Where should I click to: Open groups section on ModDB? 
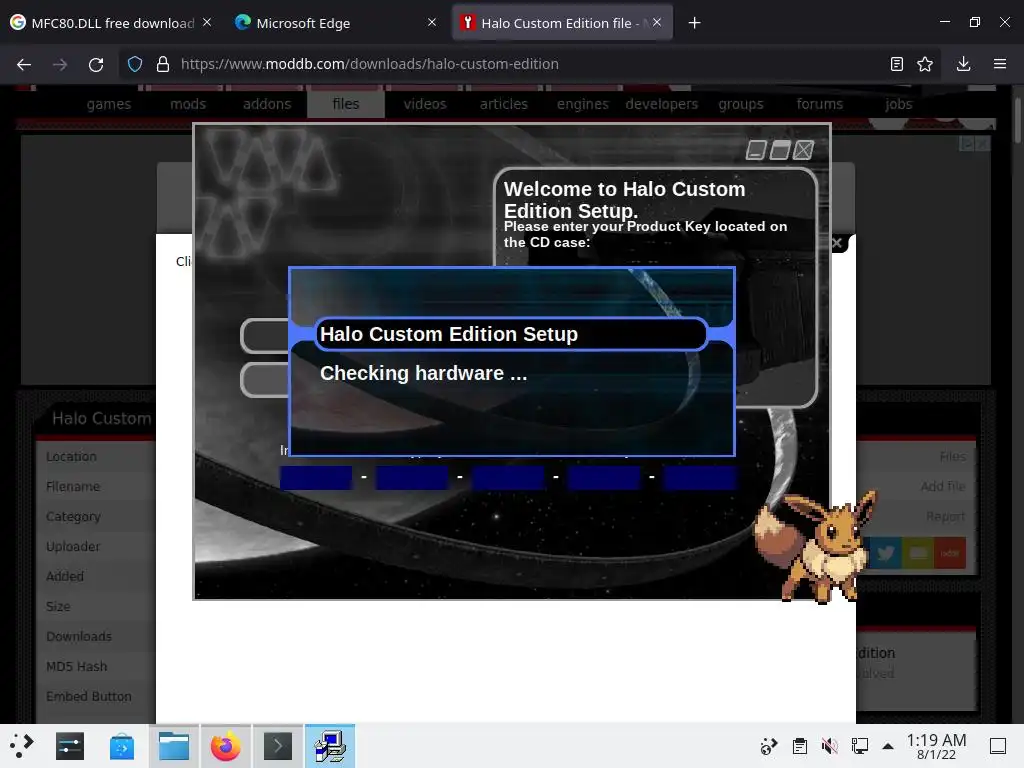pyautogui.click(x=741, y=104)
